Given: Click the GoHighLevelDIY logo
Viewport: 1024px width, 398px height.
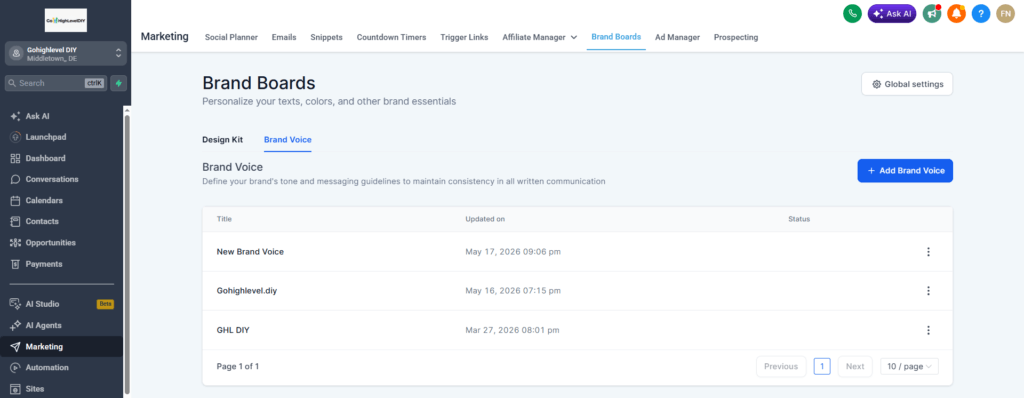Looking at the screenshot, I should (65, 20).
